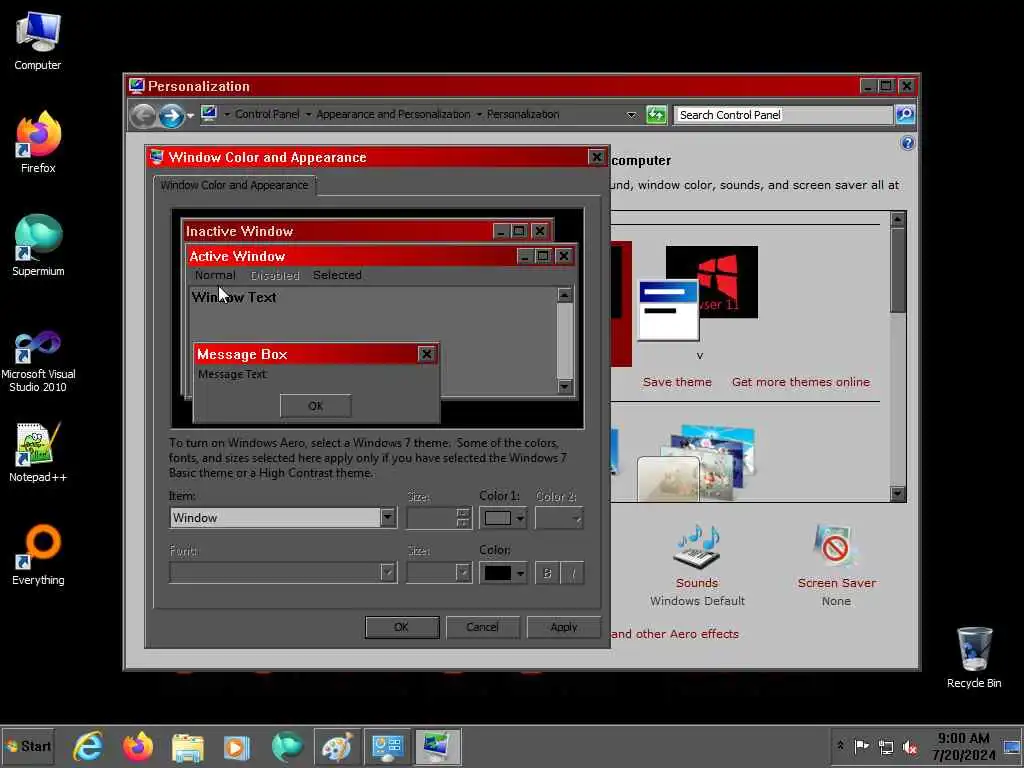1024x768 pixels.
Task: Open the Recycle Bin
Action: point(974,658)
